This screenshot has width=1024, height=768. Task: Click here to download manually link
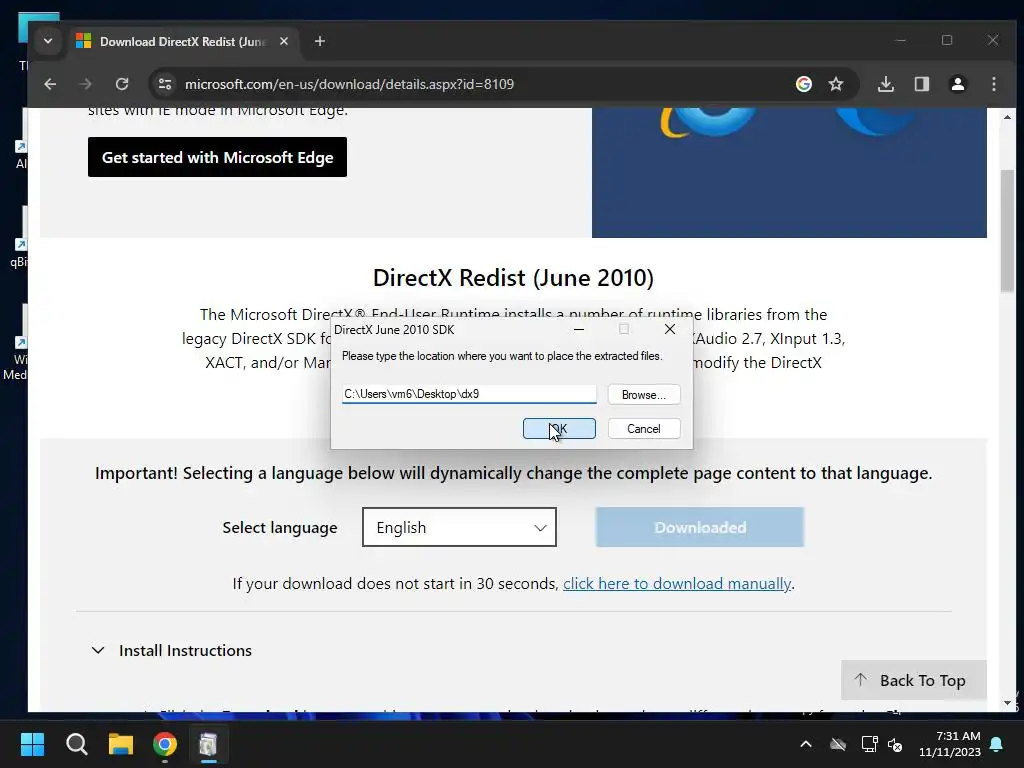click(x=677, y=583)
